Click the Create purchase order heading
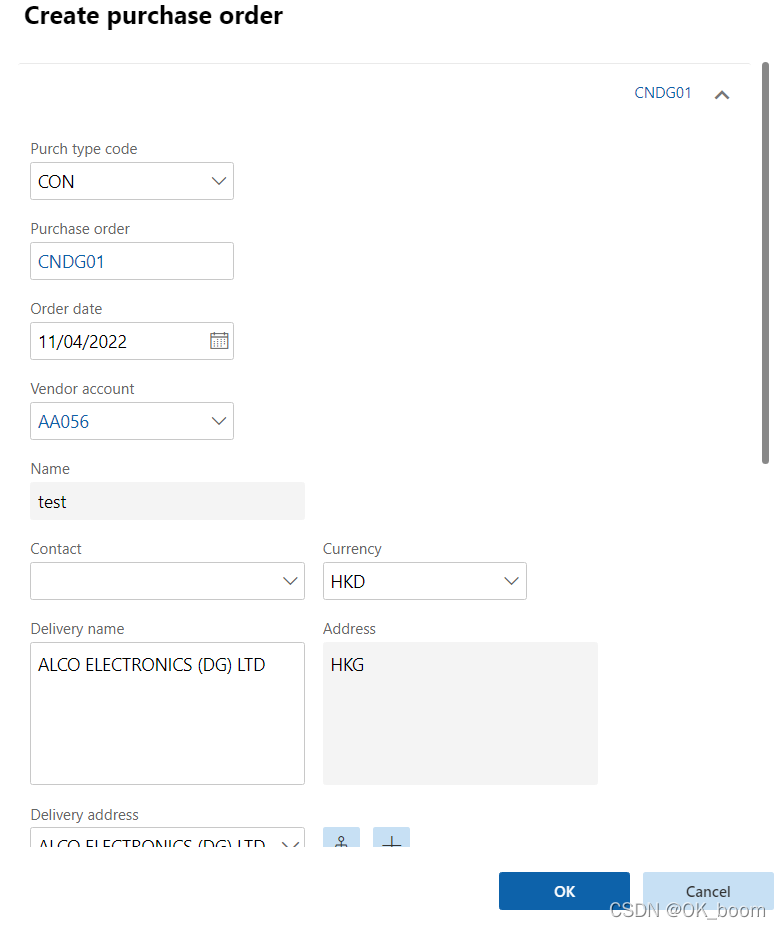Screen dimensions: 781x929 point(153,16)
